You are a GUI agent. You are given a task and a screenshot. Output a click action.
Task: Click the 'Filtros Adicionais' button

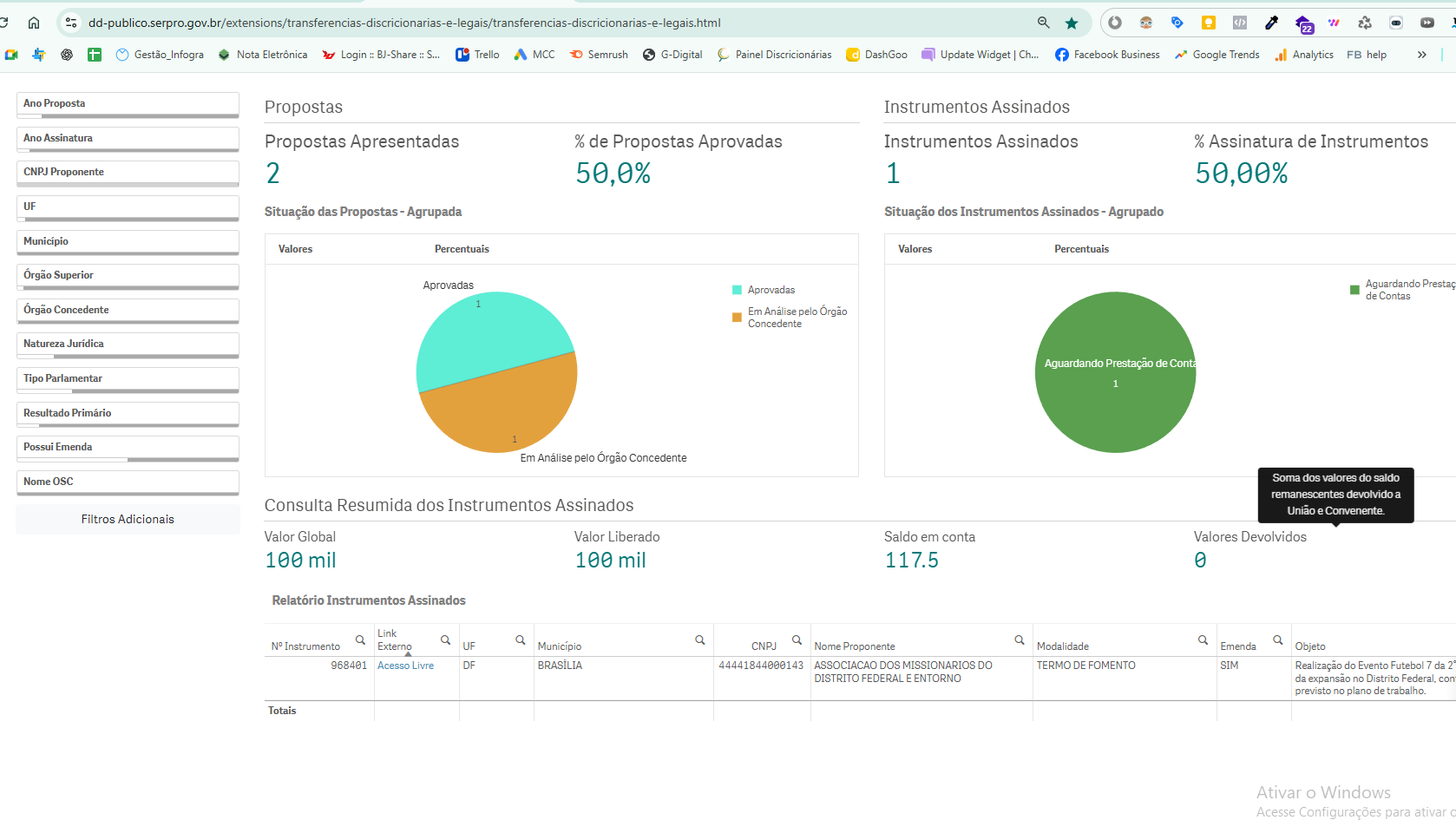pos(127,519)
